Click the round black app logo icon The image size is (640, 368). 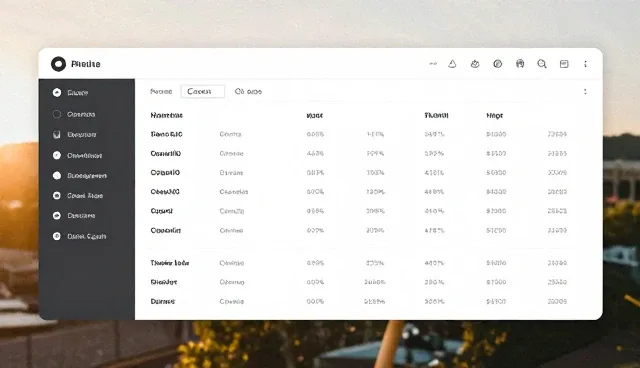[58, 64]
